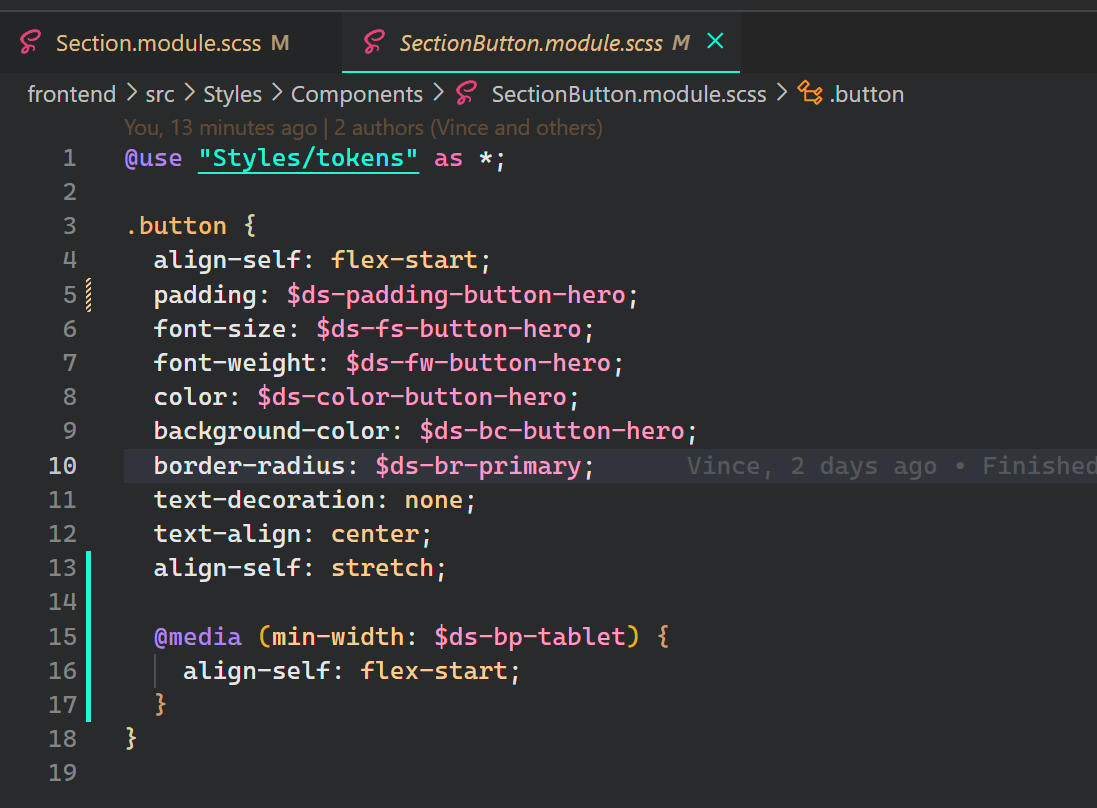Click the $ds-br-primary variable

click(x=479, y=466)
